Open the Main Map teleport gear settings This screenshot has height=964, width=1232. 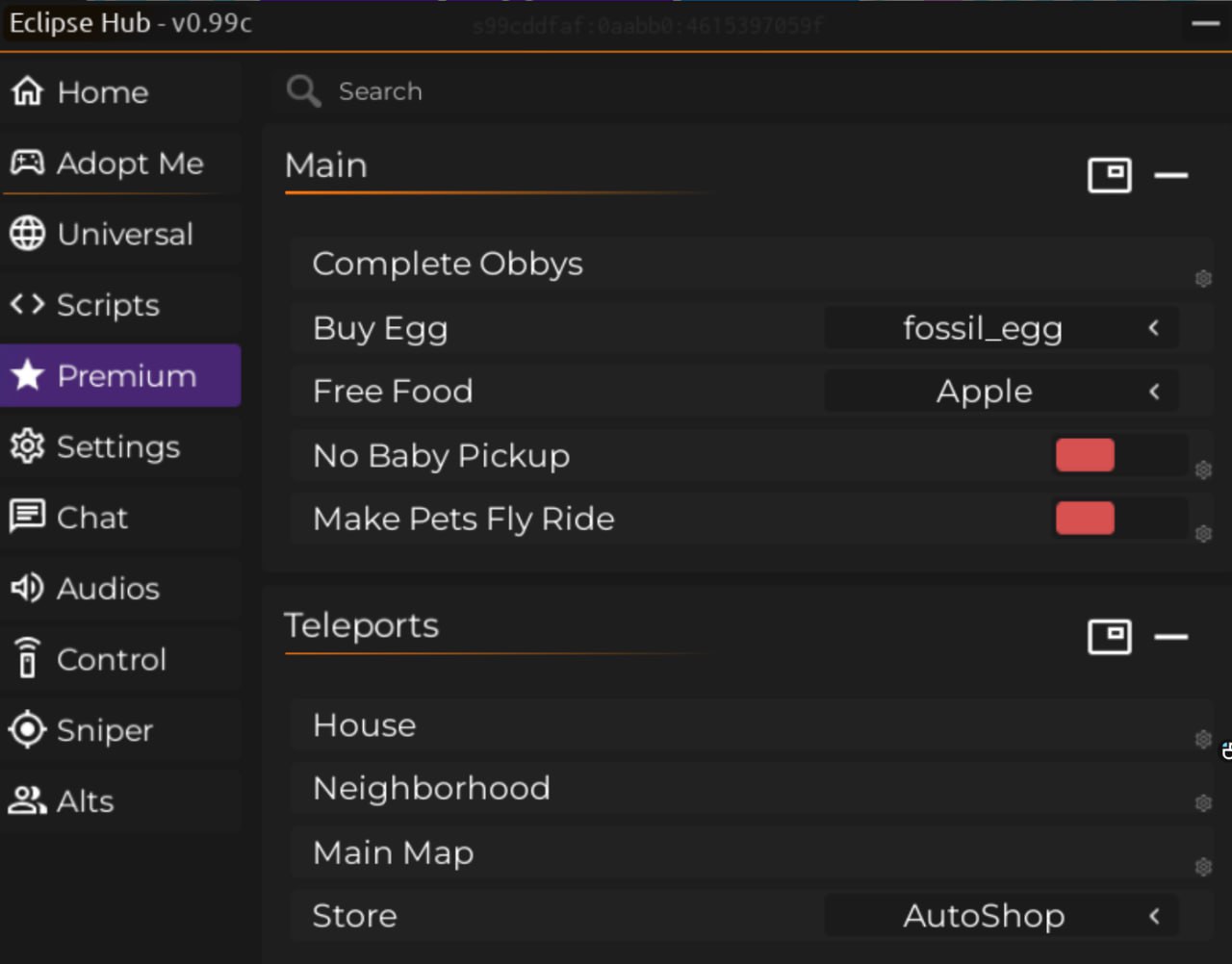(1203, 867)
